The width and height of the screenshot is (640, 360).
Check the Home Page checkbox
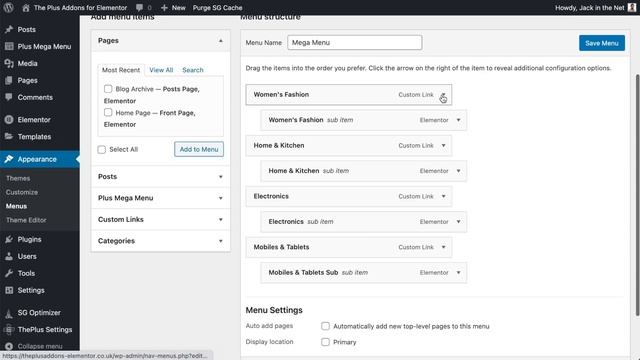[x=108, y=112]
